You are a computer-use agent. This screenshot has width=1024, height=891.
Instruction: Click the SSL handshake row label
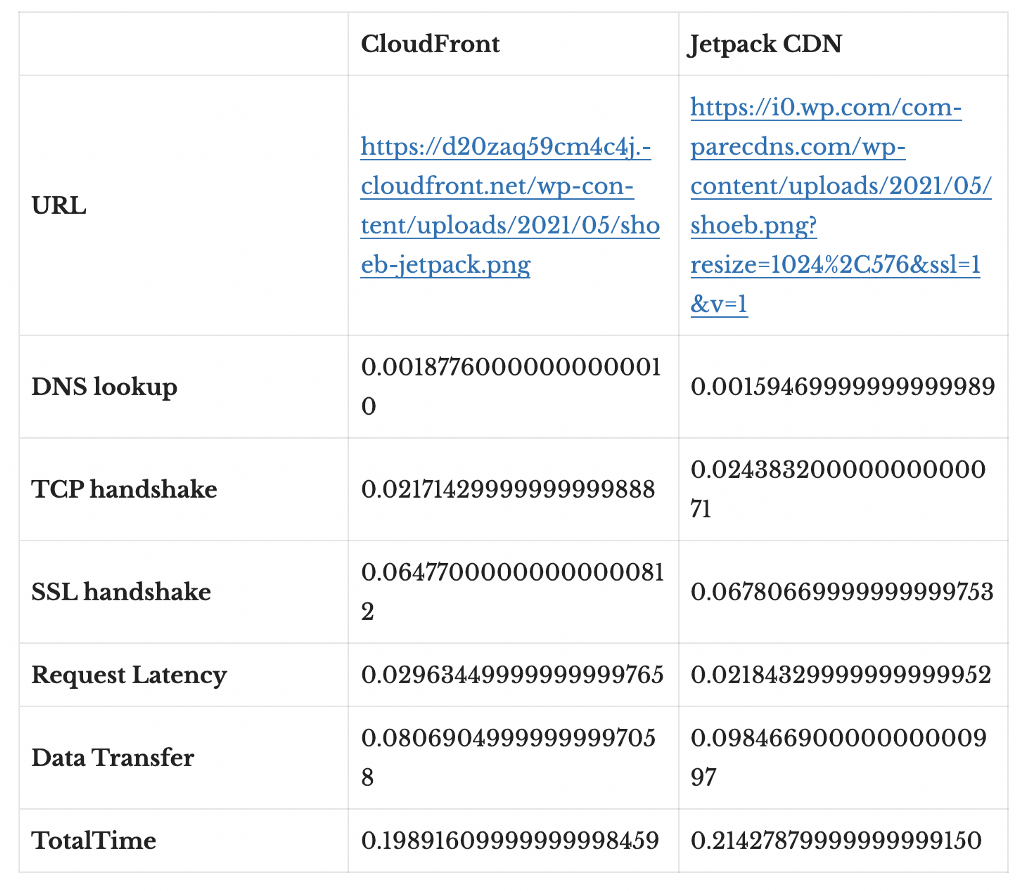click(121, 592)
